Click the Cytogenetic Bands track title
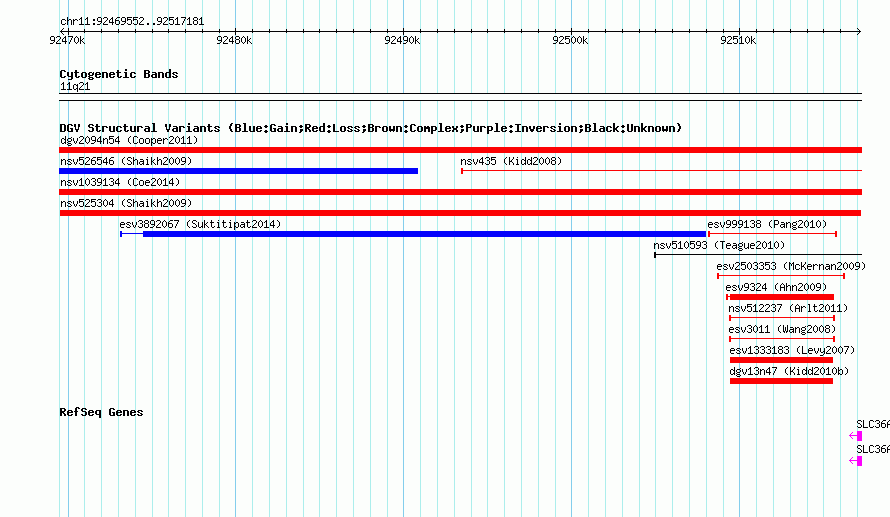The image size is (890, 517). [x=119, y=74]
